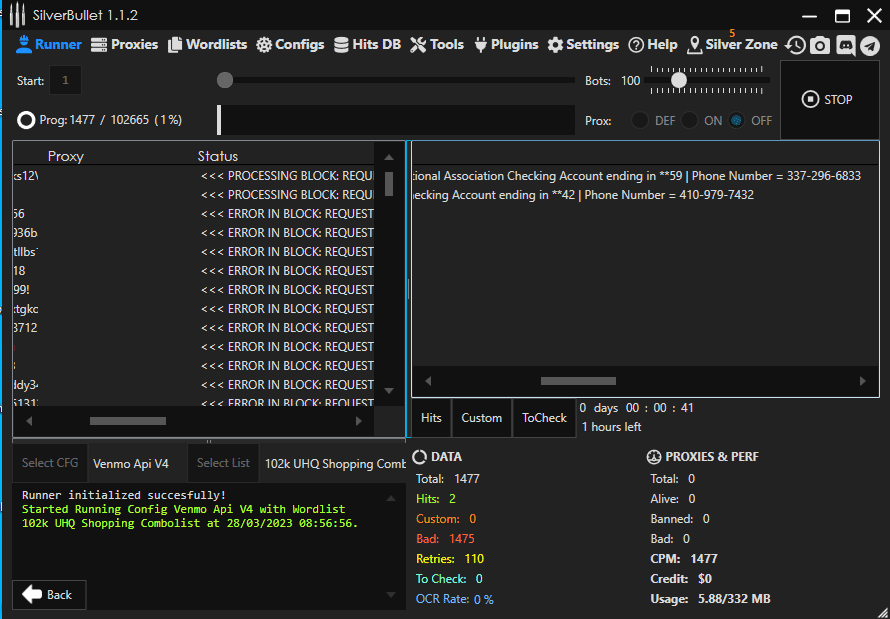The height and width of the screenshot is (619, 890).
Task: Switch to the ToCheck results tab
Action: pos(544,418)
